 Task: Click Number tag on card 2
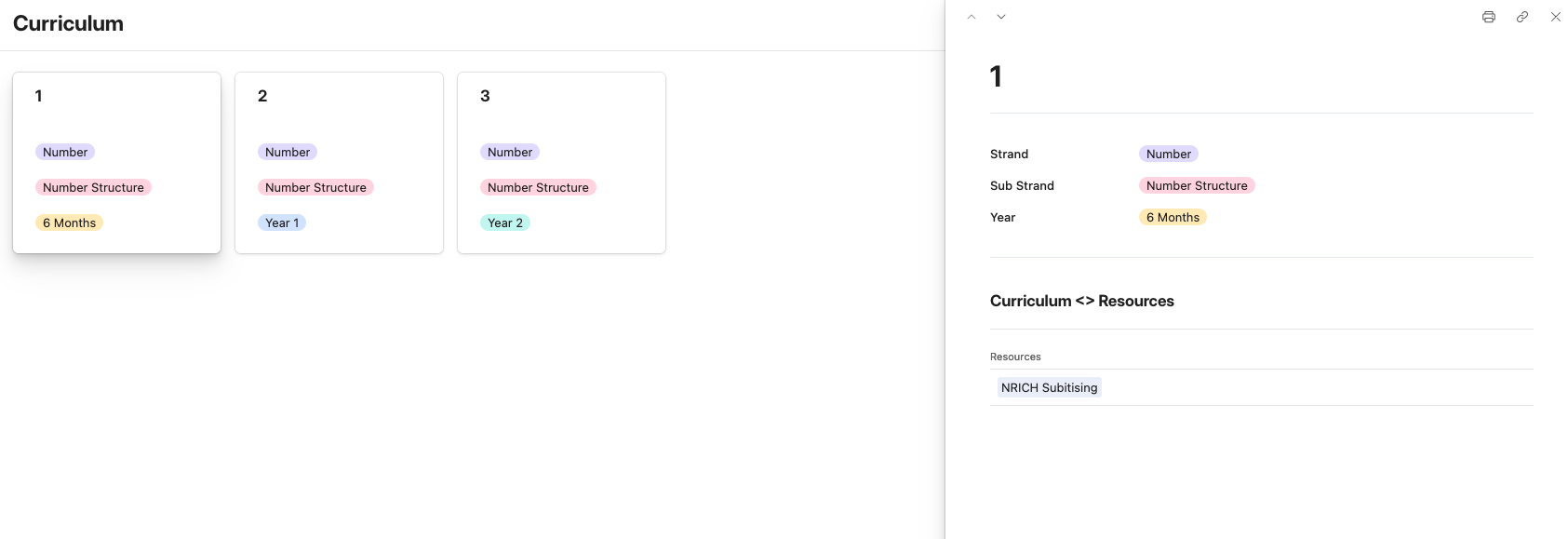[x=288, y=152]
